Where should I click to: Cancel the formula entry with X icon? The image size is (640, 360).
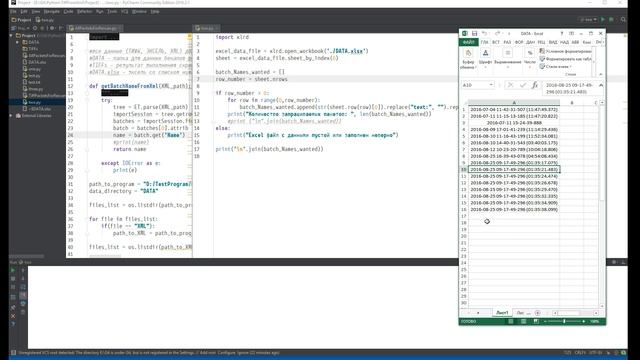[x=510, y=85]
